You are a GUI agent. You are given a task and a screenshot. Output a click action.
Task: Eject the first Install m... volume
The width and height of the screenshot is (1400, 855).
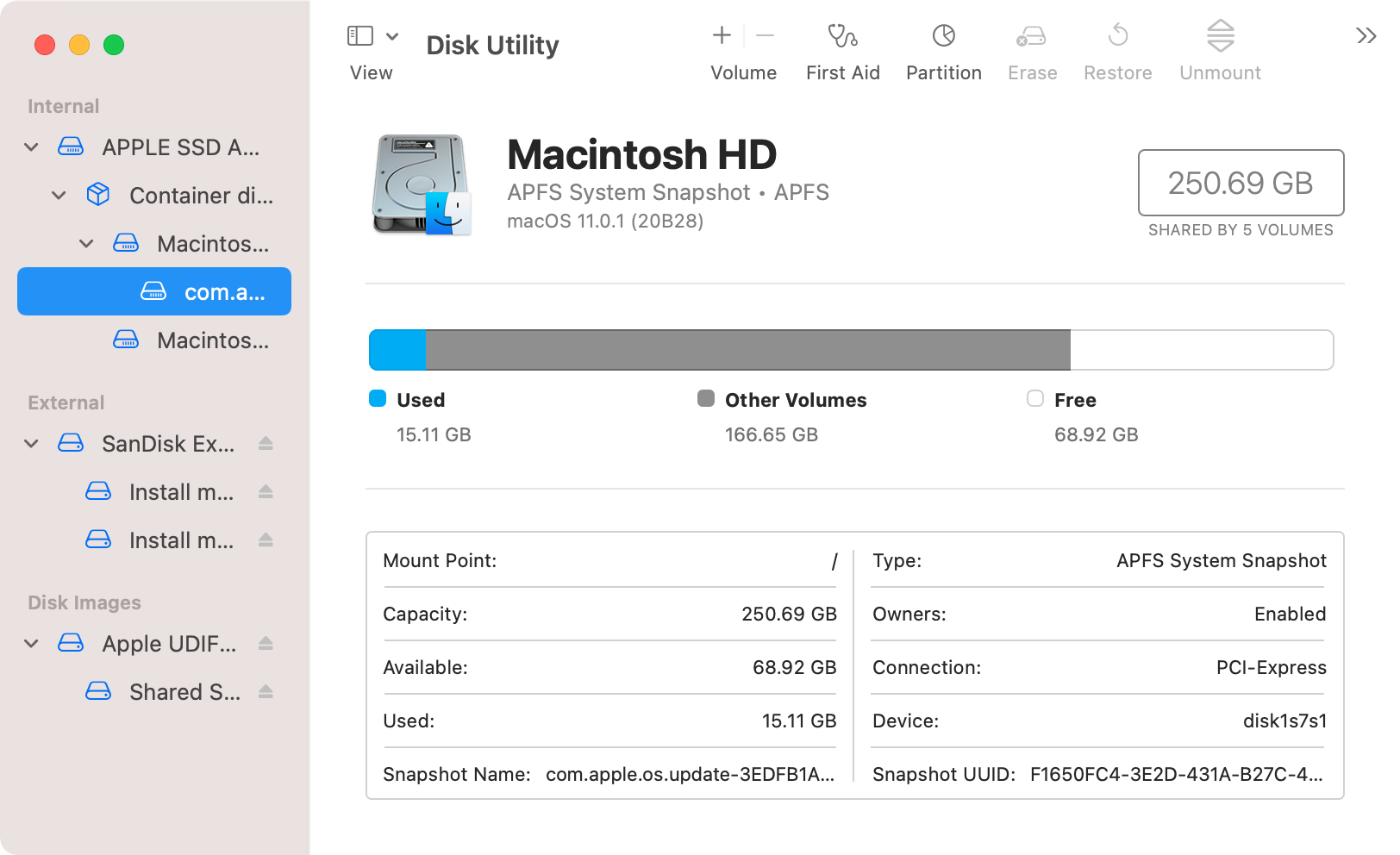point(266,491)
